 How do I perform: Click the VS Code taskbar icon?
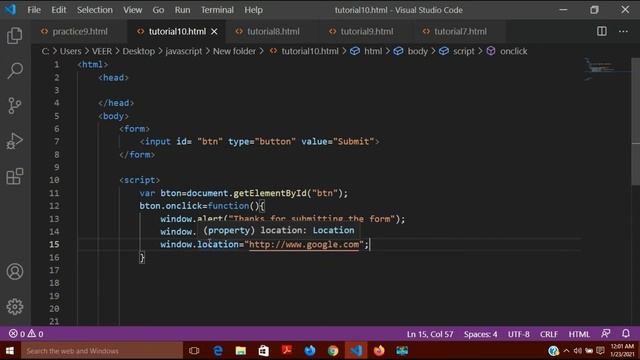[356, 351]
